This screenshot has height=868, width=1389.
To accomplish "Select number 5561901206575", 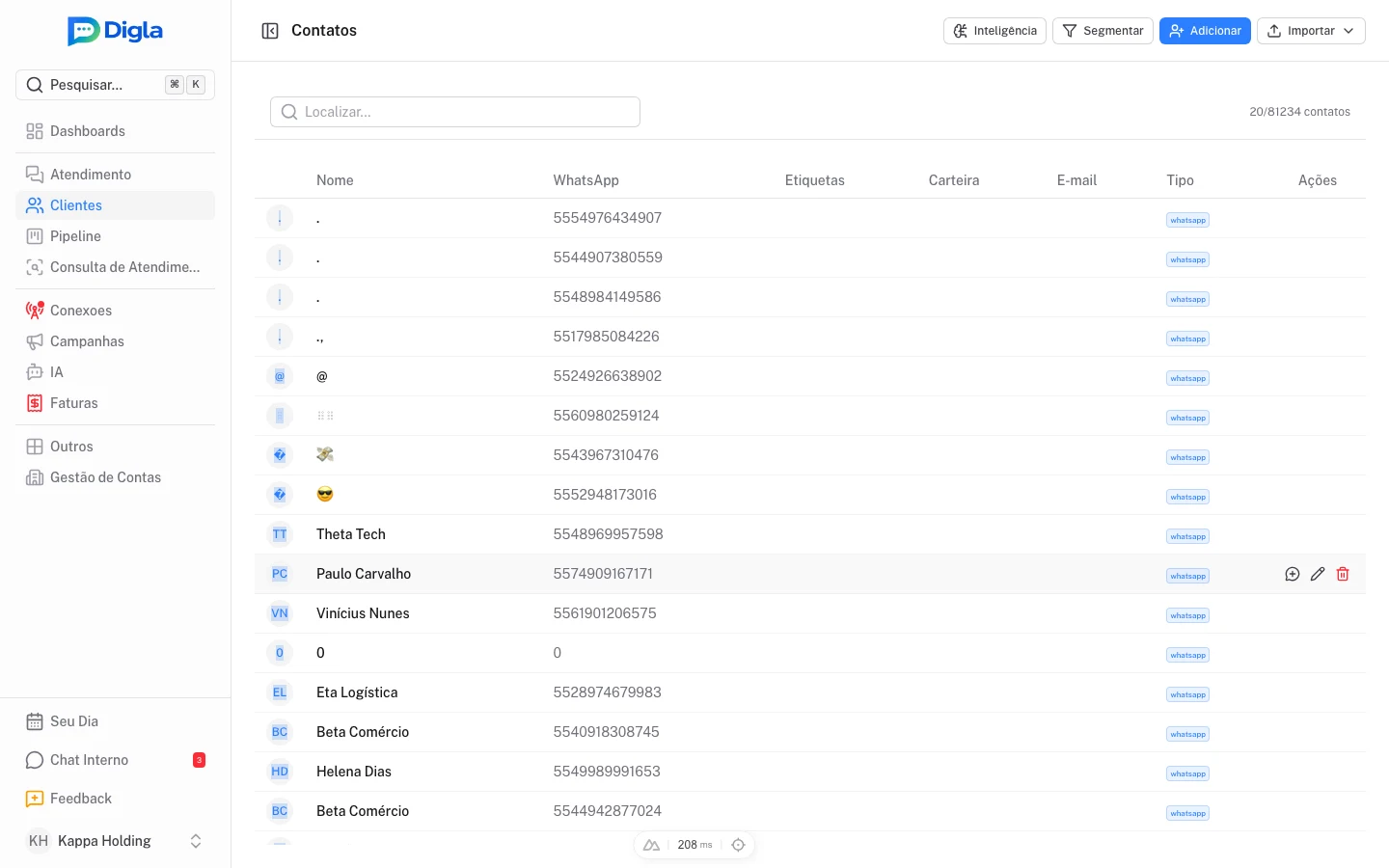I will click(x=605, y=613).
